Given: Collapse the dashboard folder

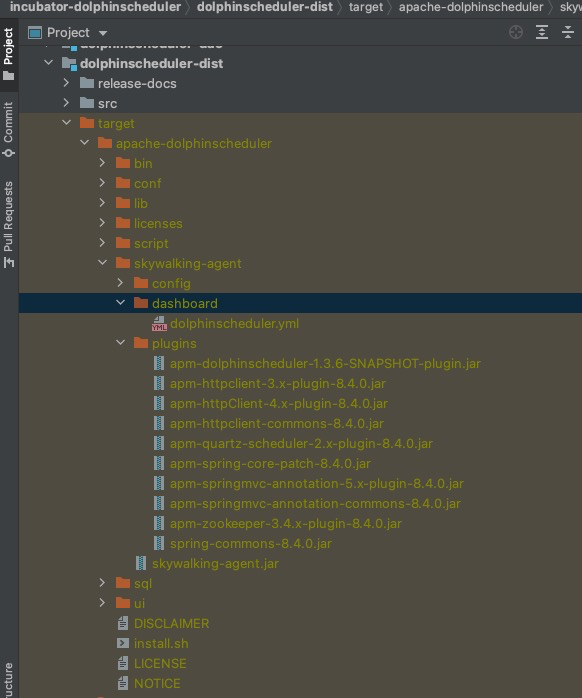Looking at the screenshot, I should (120, 303).
